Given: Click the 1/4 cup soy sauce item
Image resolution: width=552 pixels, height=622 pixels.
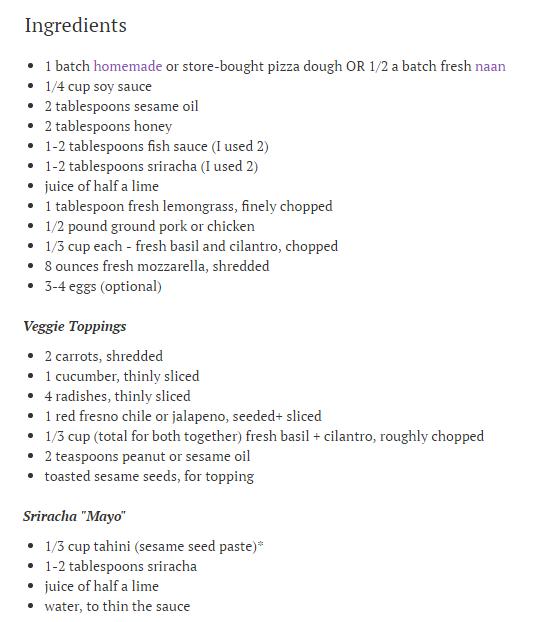Looking at the screenshot, I should click(98, 86).
